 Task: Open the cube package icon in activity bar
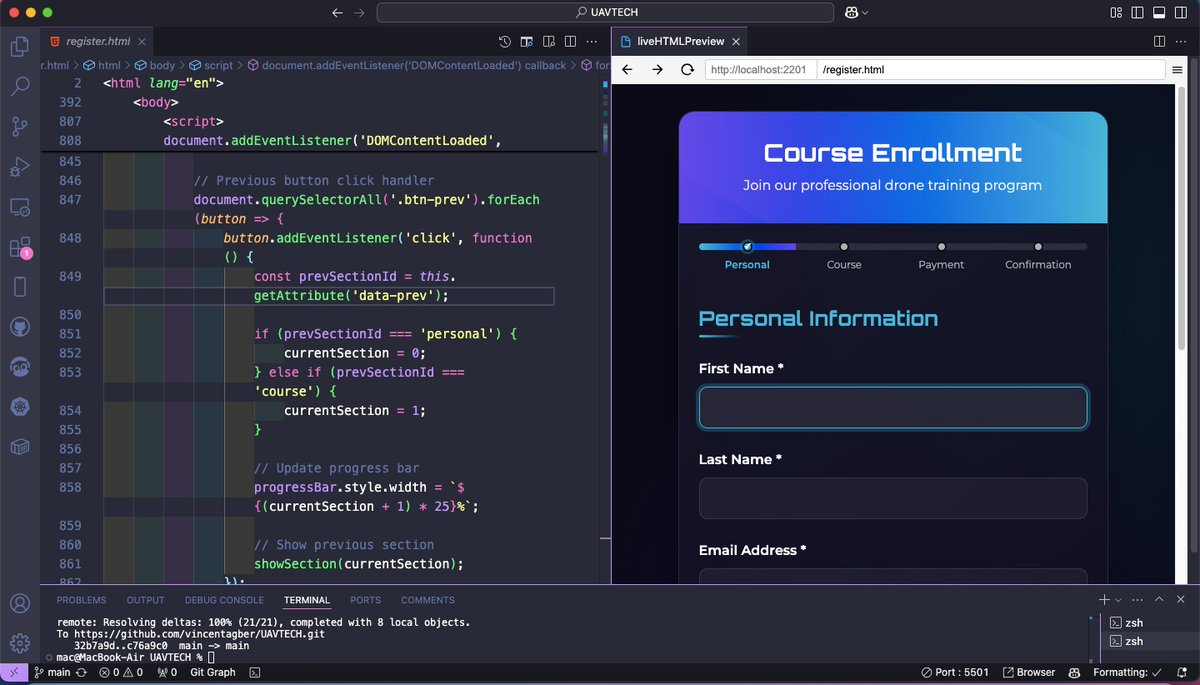(19, 447)
